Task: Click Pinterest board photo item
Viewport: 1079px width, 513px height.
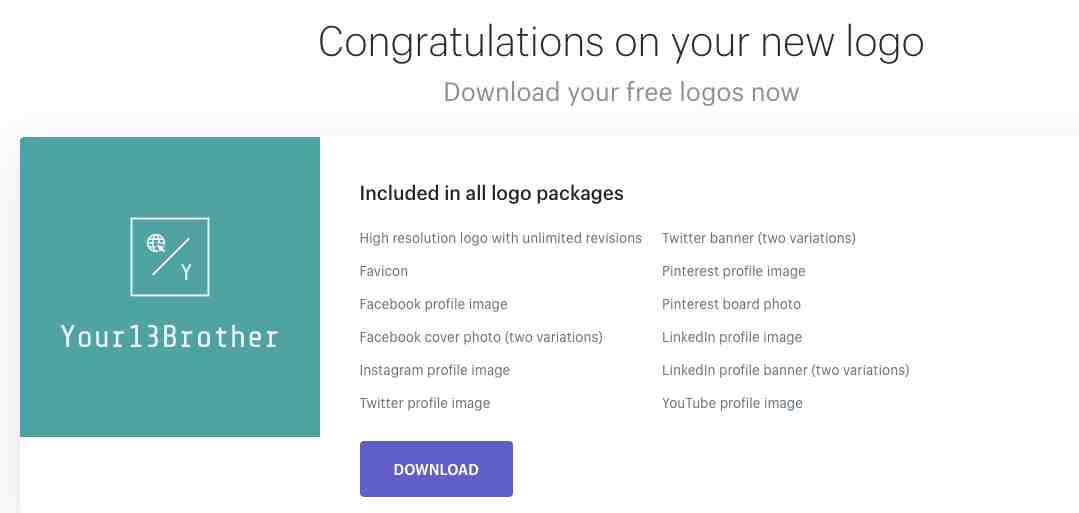Action: [x=731, y=304]
